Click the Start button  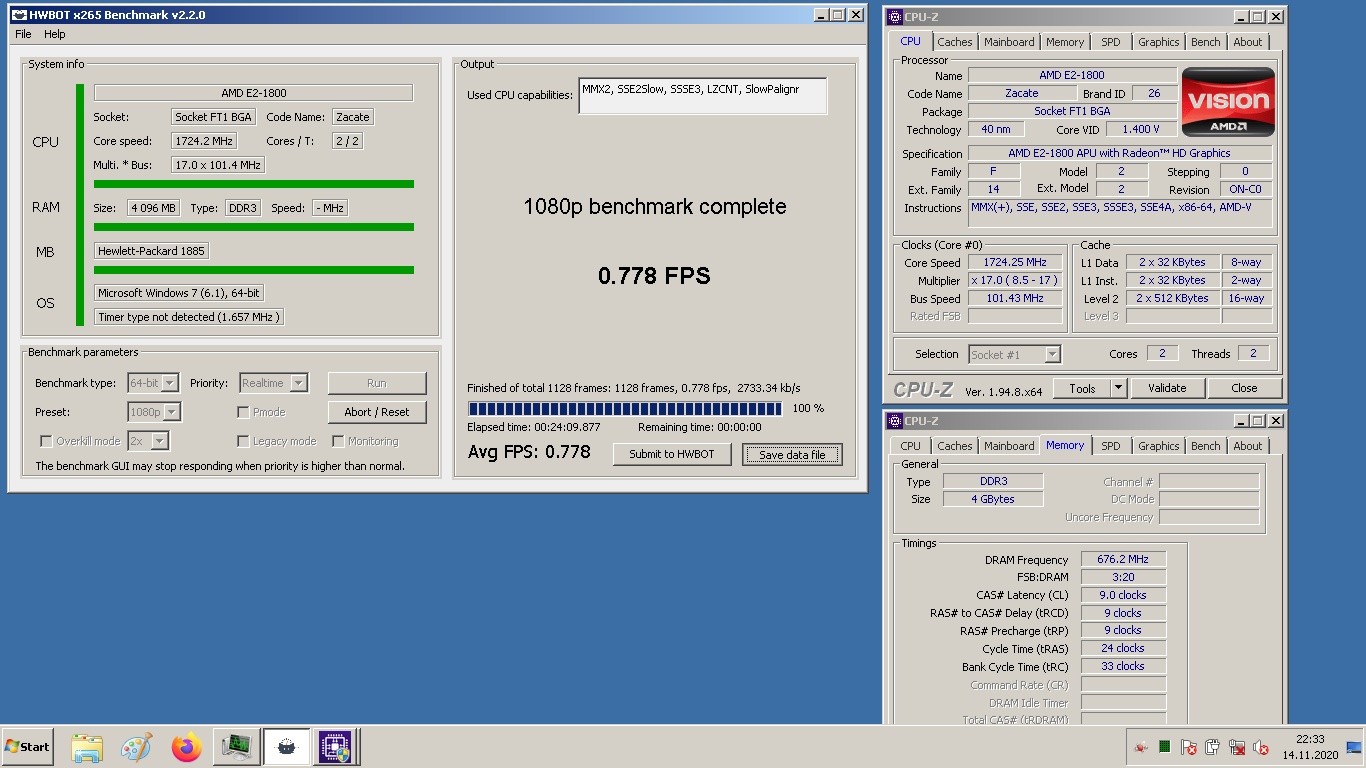[x=28, y=747]
